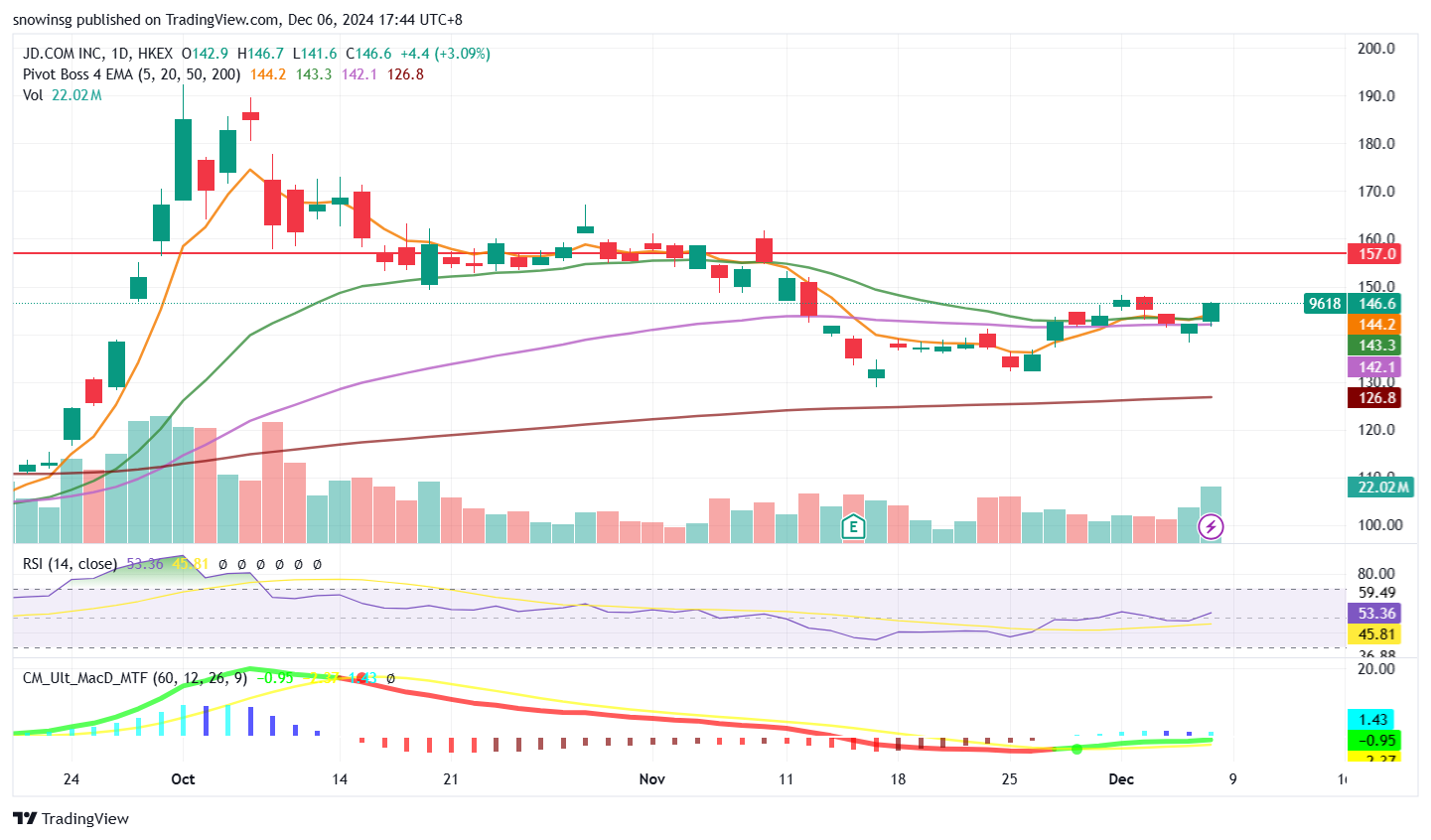This screenshot has width=1431, height=840.
Task: Click the 200.0 price axis label
Action: coord(1376,49)
